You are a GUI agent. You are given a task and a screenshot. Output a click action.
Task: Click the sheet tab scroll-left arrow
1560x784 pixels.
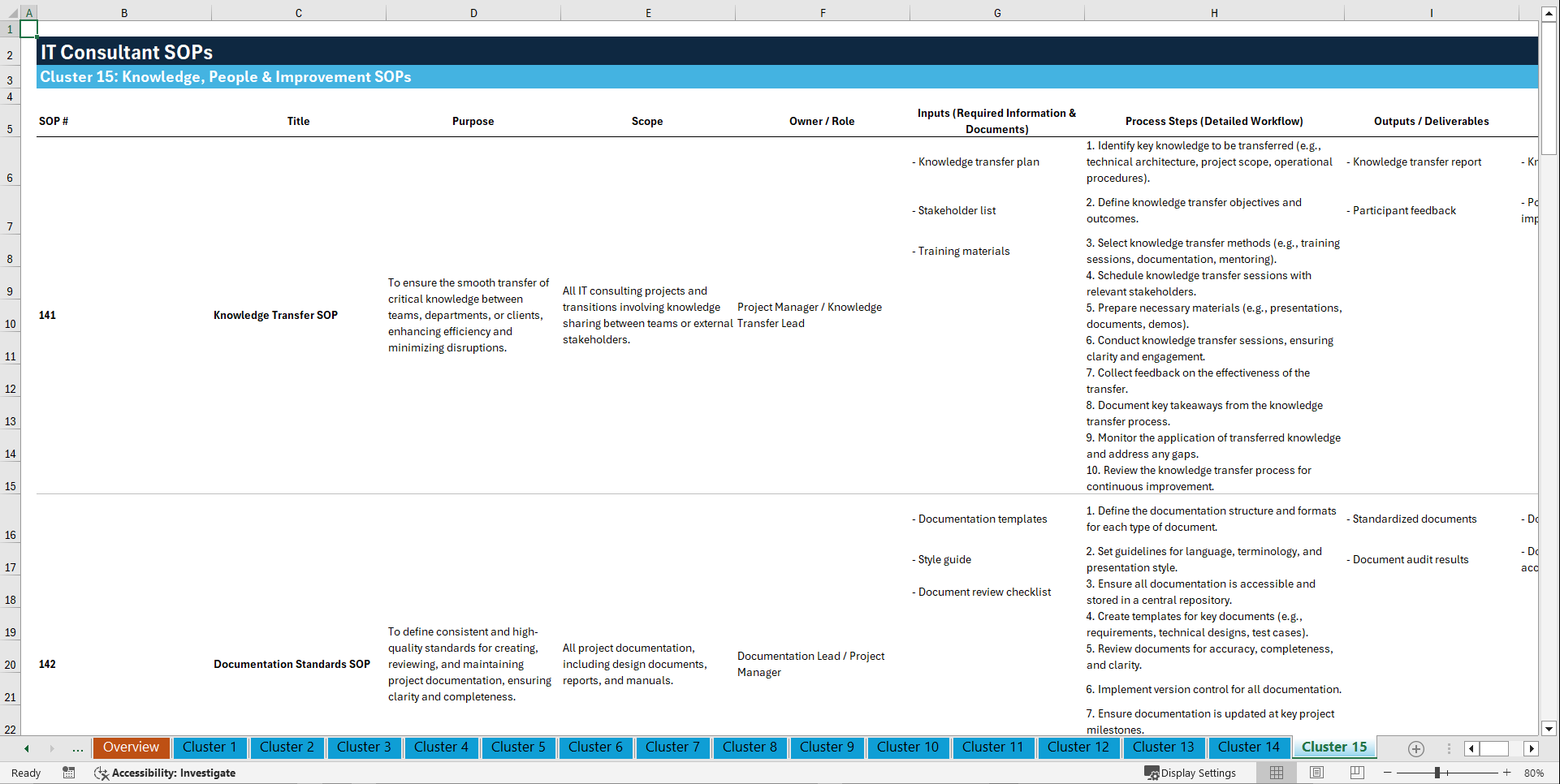[x=25, y=748]
